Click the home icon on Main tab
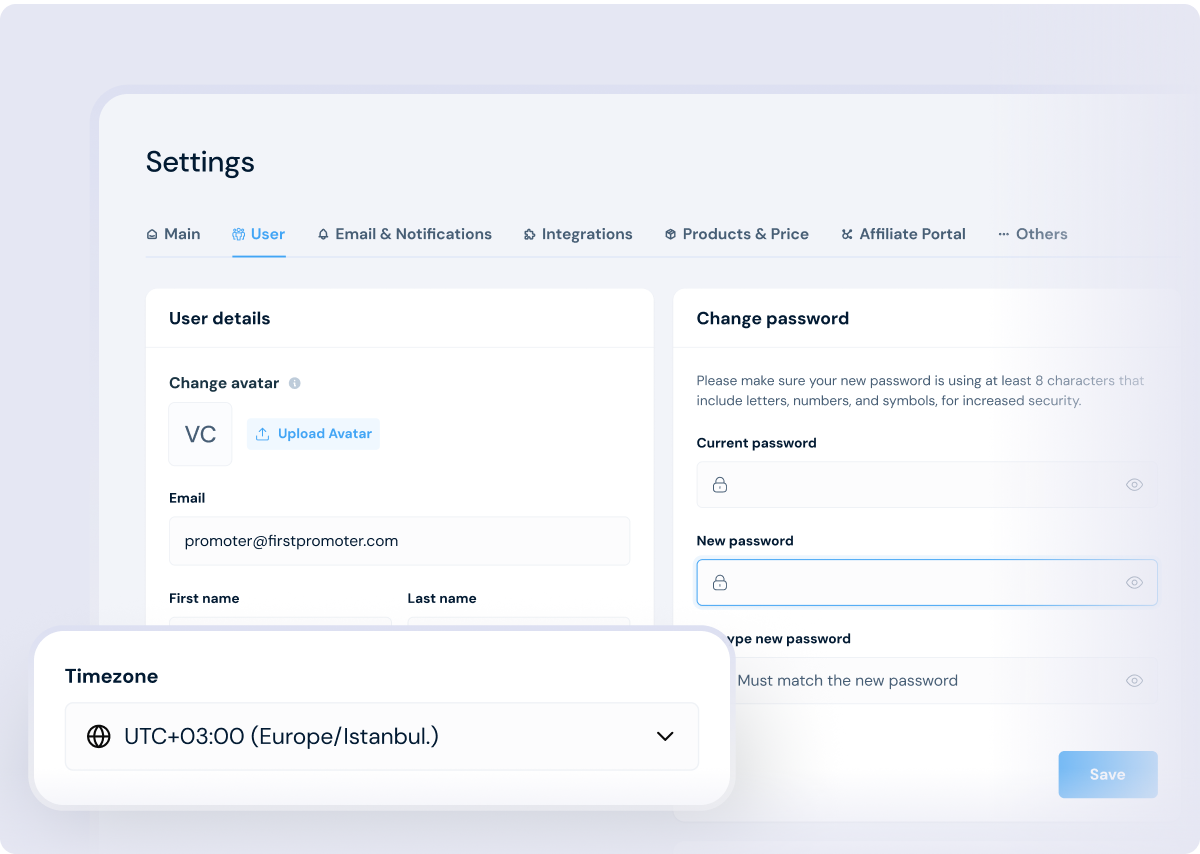Screen dimensions: 1200x854 click(152, 235)
